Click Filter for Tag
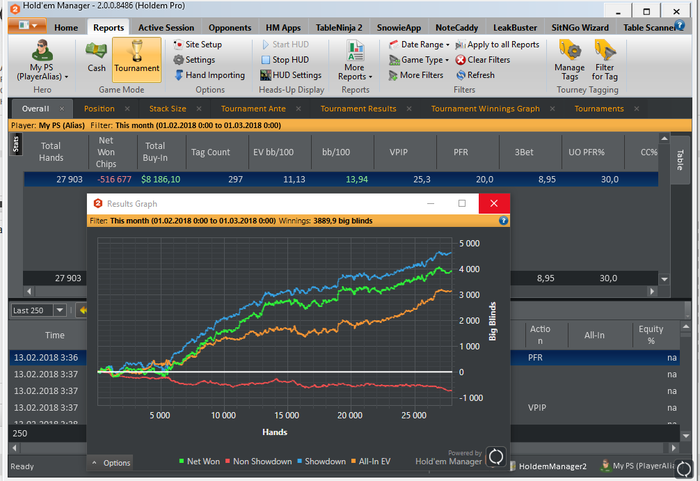This screenshot has height=481, width=700. click(x=605, y=60)
